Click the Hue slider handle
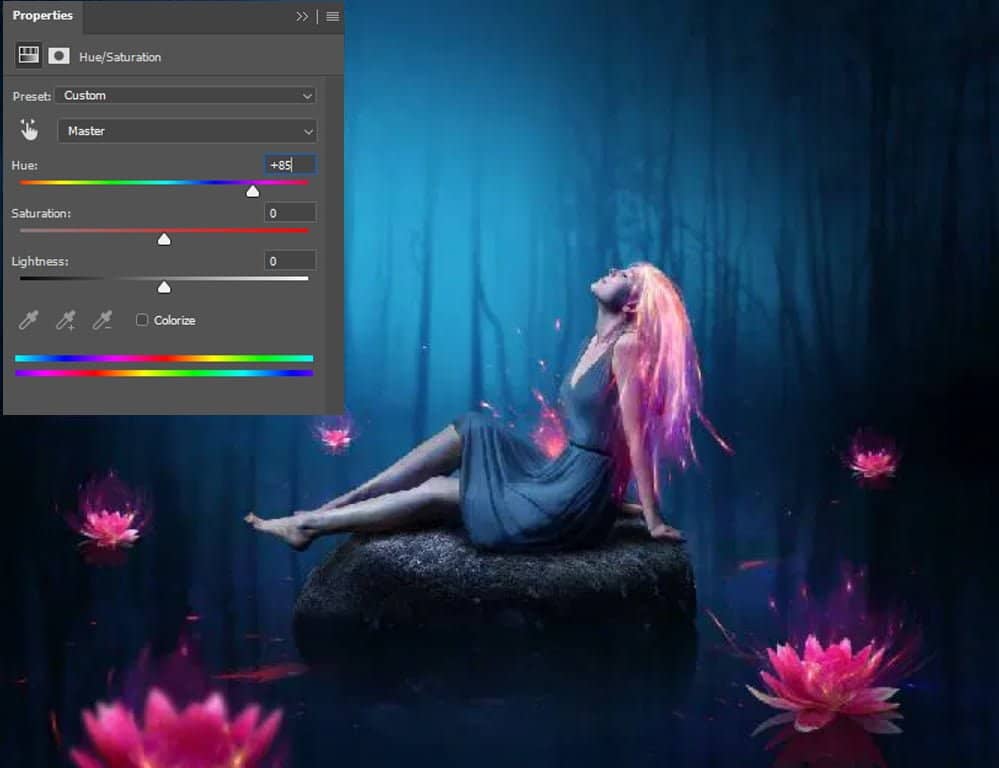Screen dimensions: 999x768 pyautogui.click(x=253, y=190)
